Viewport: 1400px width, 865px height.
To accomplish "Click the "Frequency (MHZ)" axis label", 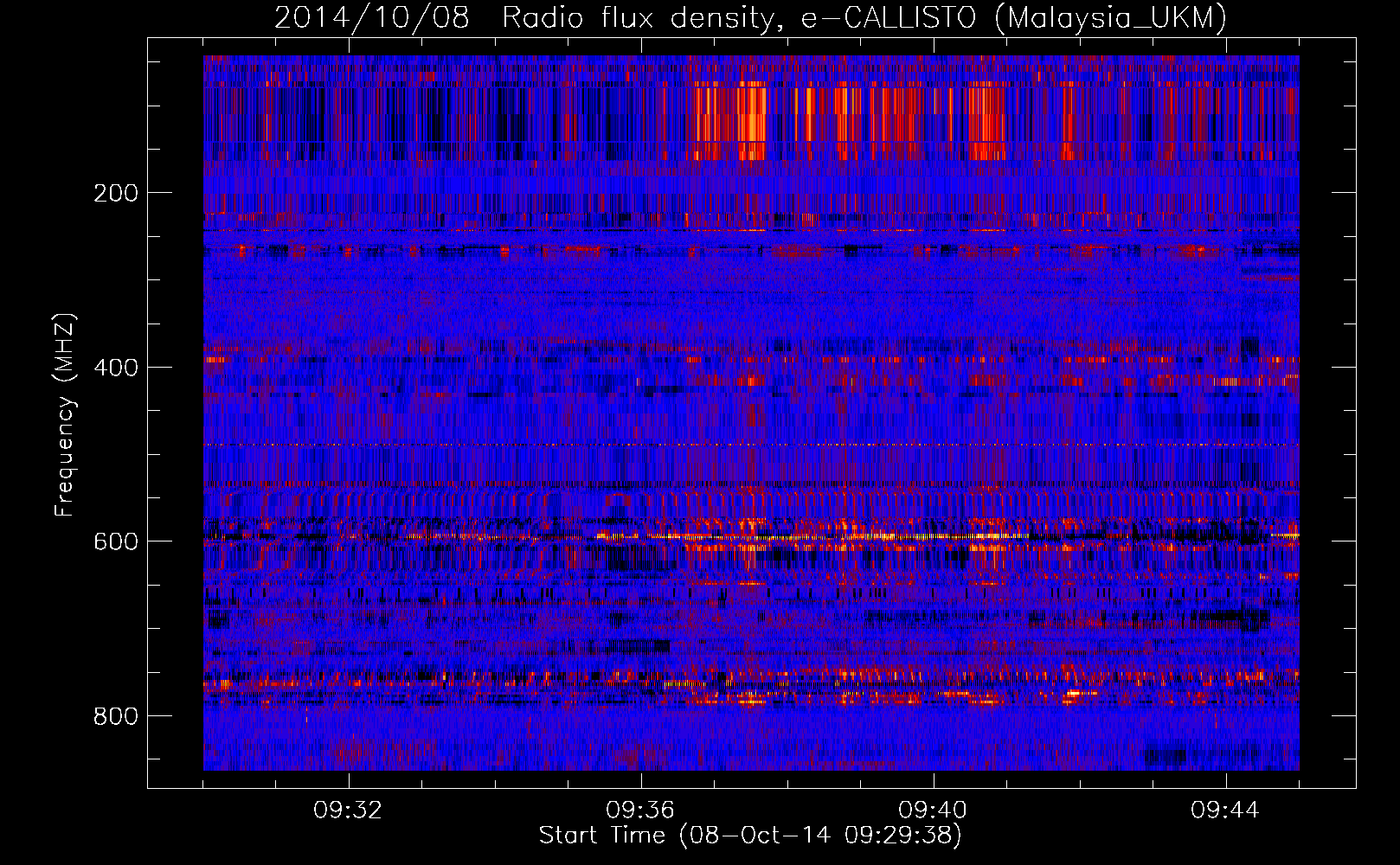I will click(64, 414).
